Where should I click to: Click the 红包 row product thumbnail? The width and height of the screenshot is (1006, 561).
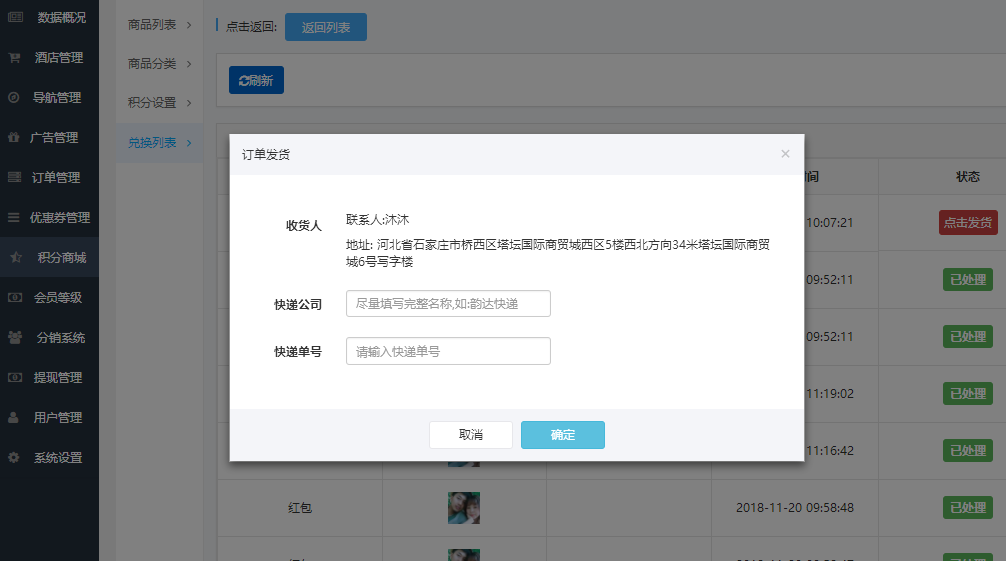click(x=464, y=508)
